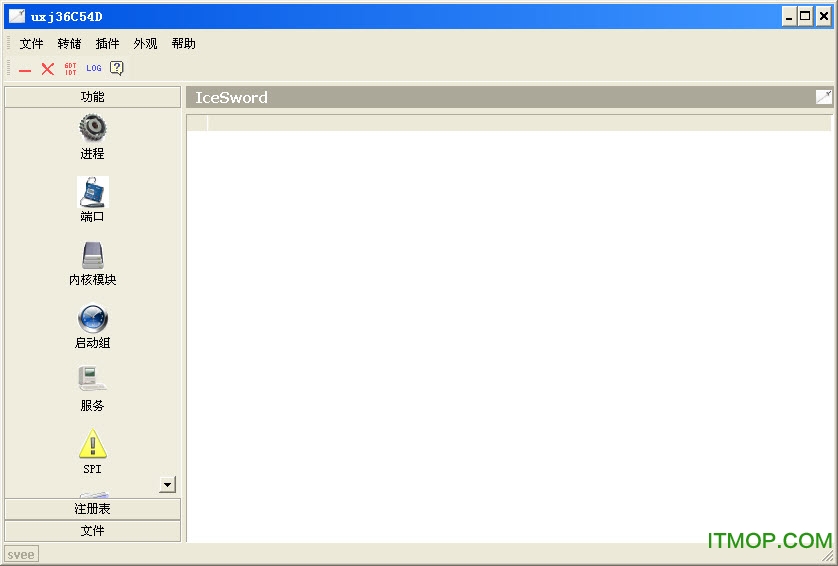Screen dimensions: 838x566
Task: Open the 文件 menu
Action: point(32,43)
